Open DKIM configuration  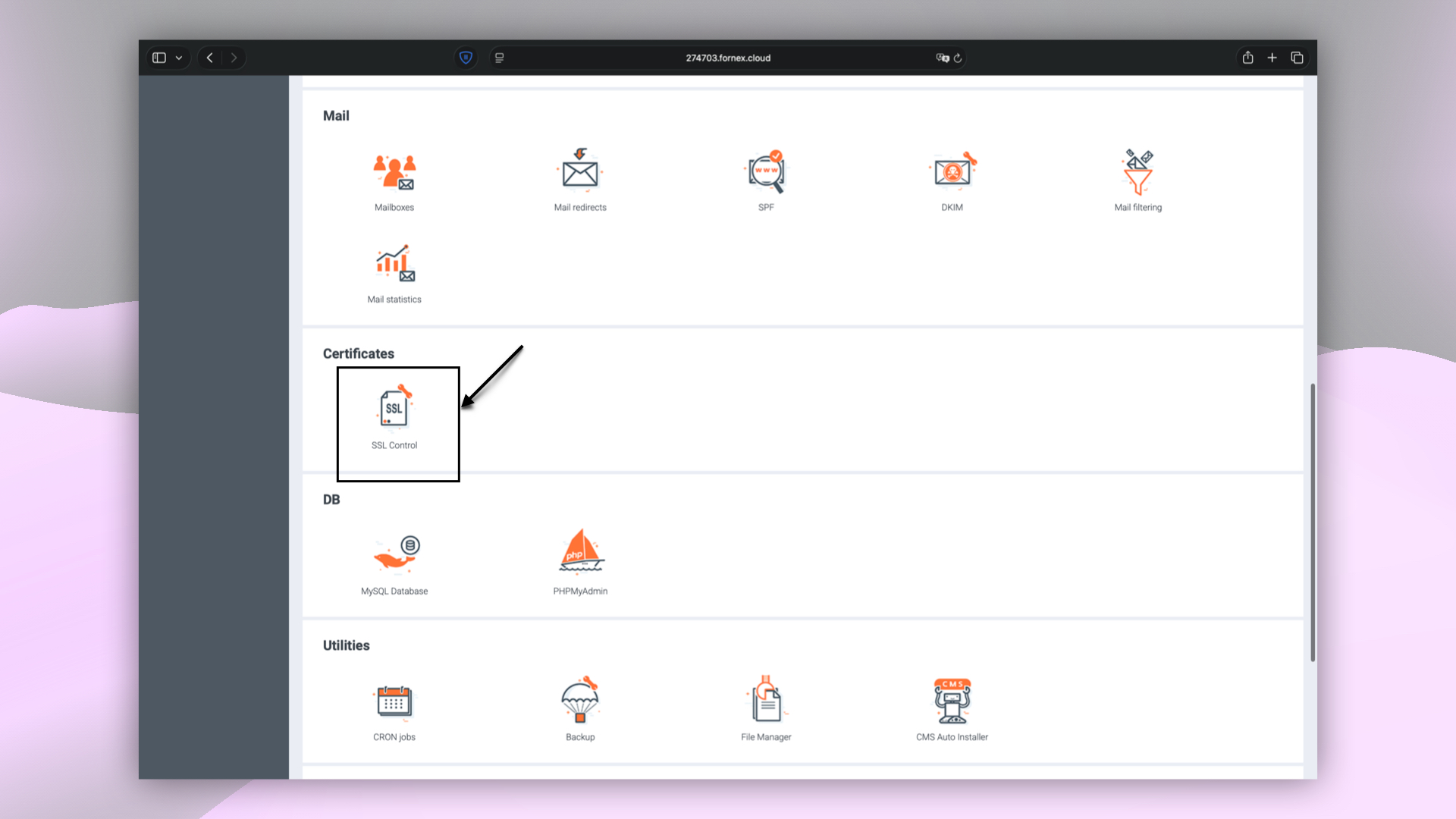click(x=952, y=171)
